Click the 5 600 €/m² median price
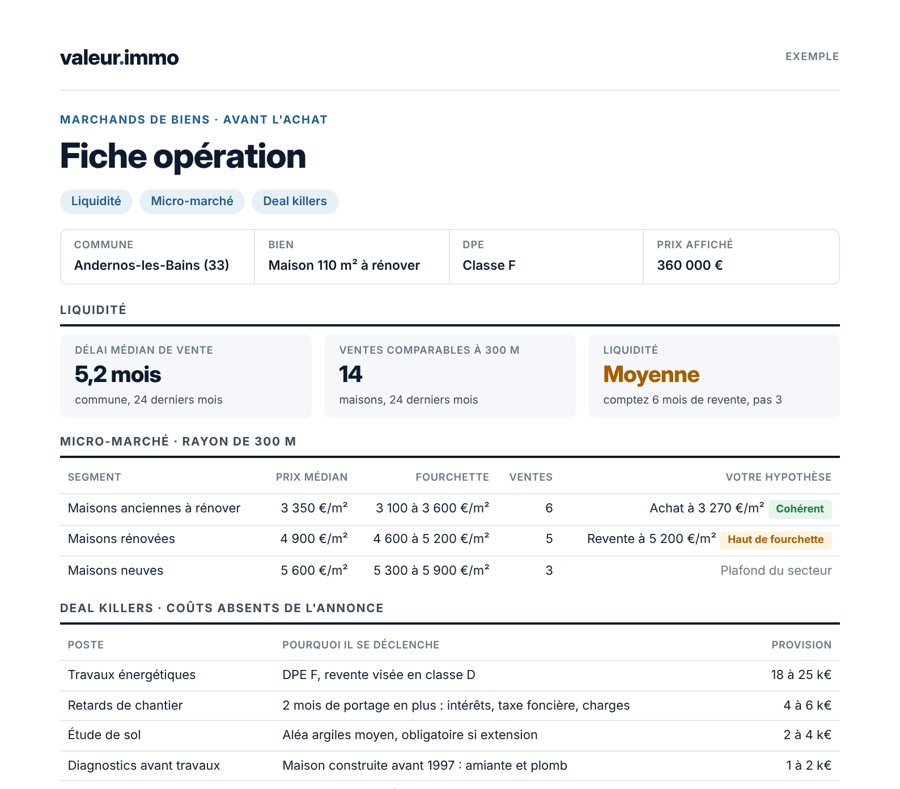 [314, 570]
